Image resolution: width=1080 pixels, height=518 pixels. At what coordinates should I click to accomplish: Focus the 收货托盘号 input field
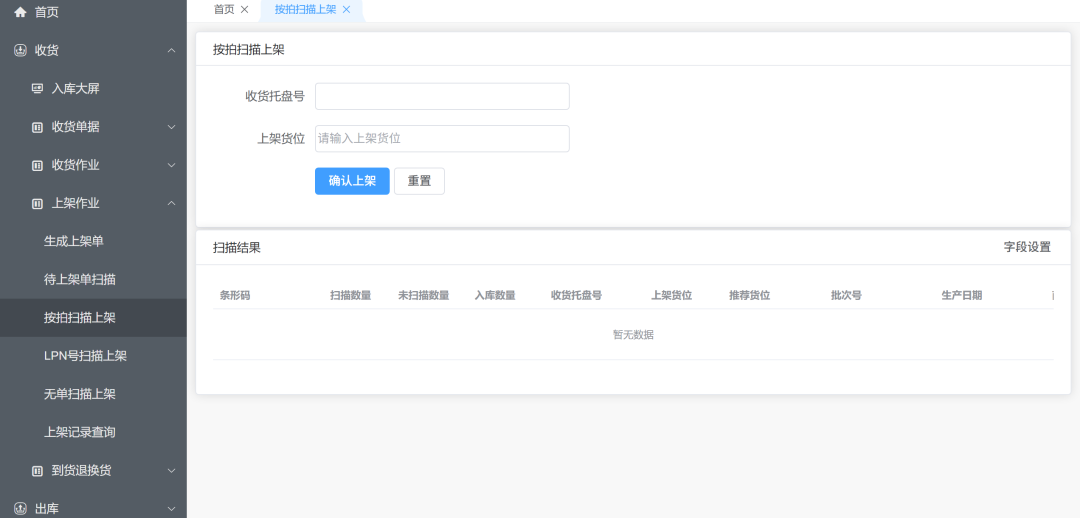click(x=442, y=96)
